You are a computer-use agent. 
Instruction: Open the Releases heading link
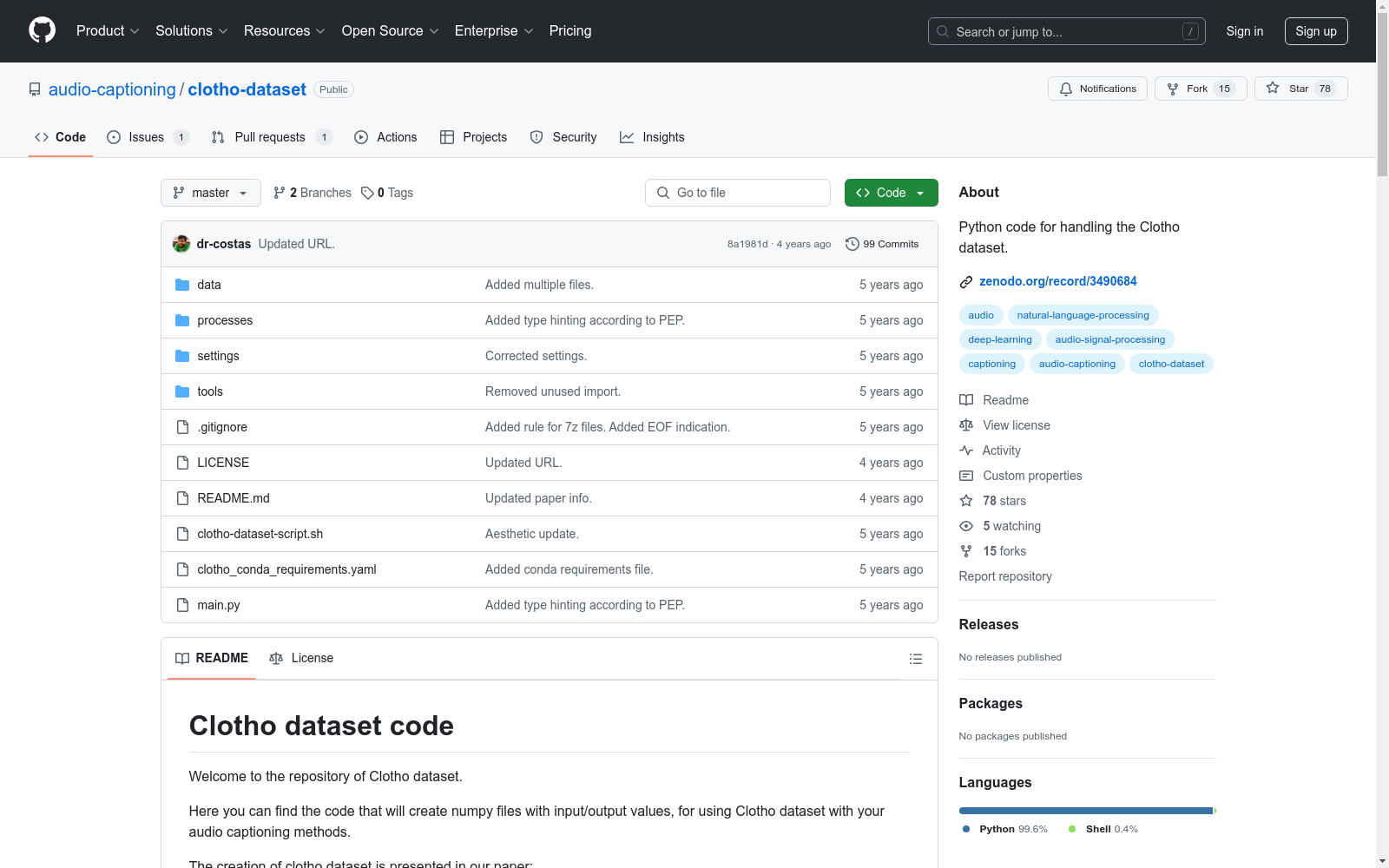click(989, 624)
